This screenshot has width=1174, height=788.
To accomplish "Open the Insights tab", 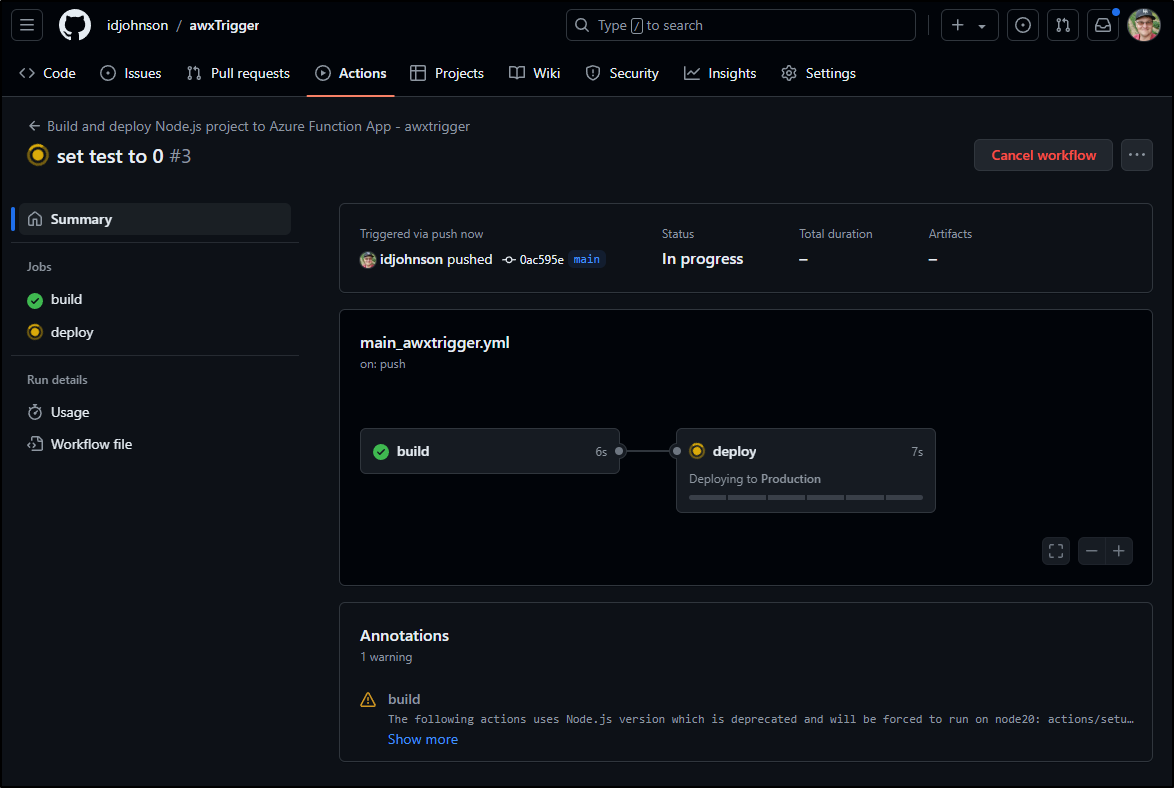I will coord(720,73).
